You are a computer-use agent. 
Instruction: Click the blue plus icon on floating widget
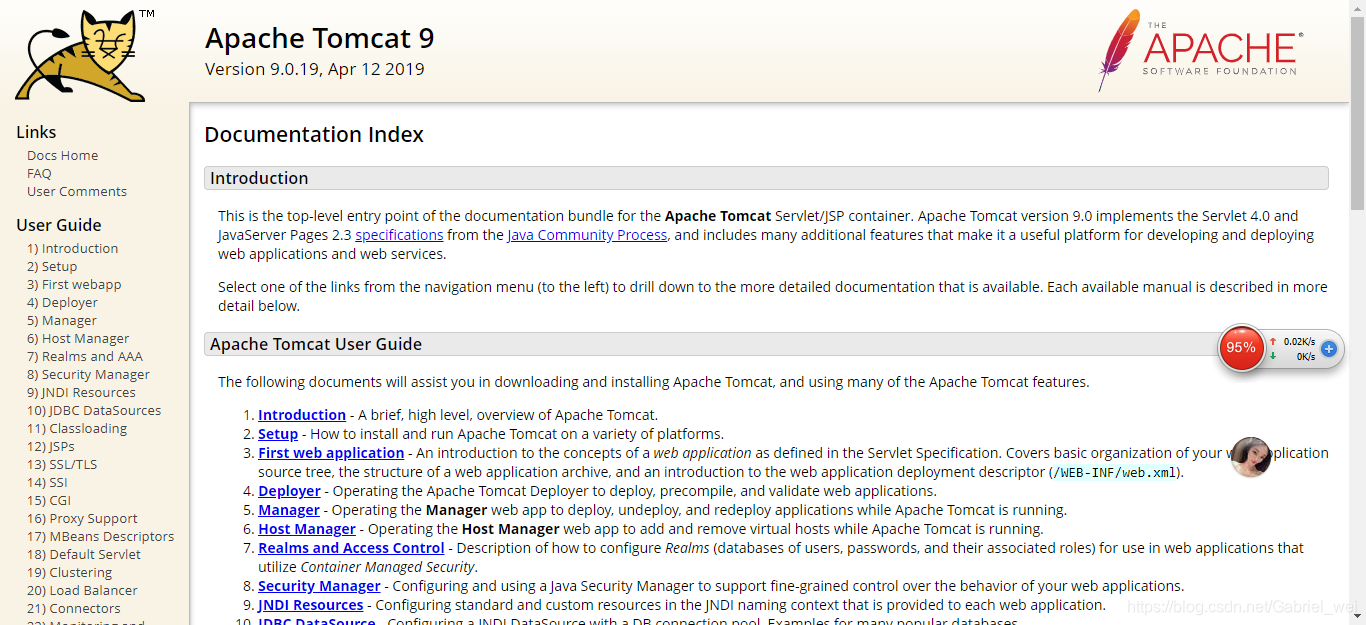[x=1329, y=349]
